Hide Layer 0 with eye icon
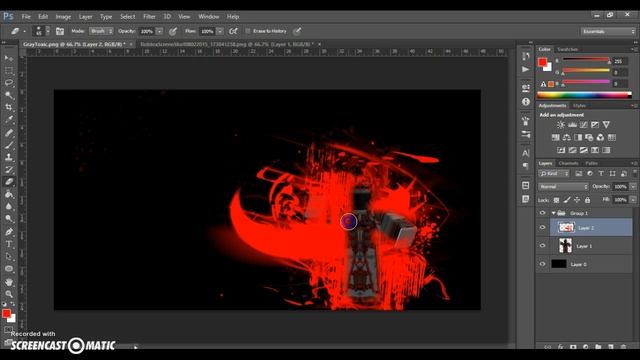The image size is (640, 360). [x=542, y=264]
